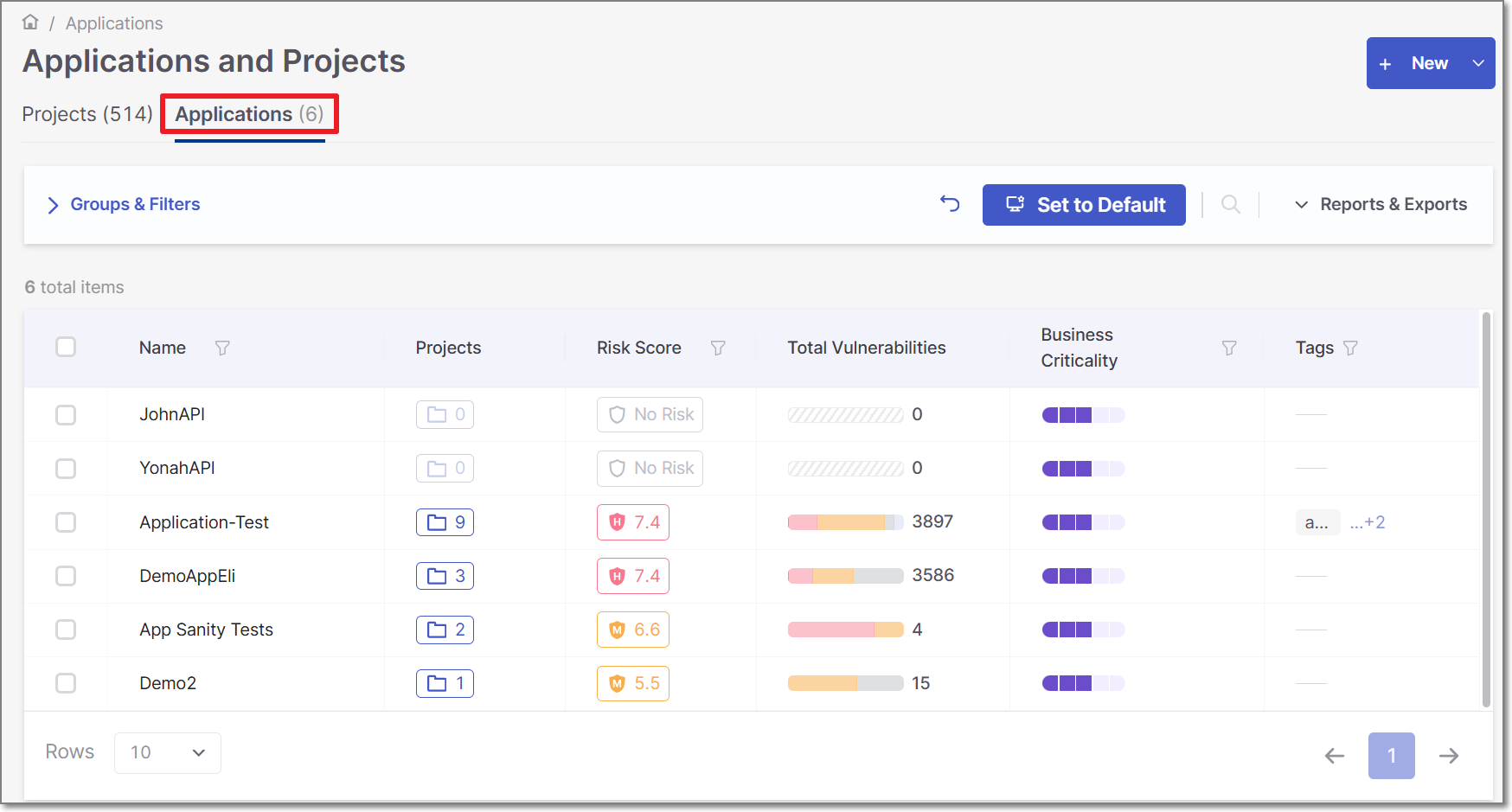Image resolution: width=1512 pixels, height=812 pixels.
Task: Open the Rows per page dropdown
Action: pos(167,752)
